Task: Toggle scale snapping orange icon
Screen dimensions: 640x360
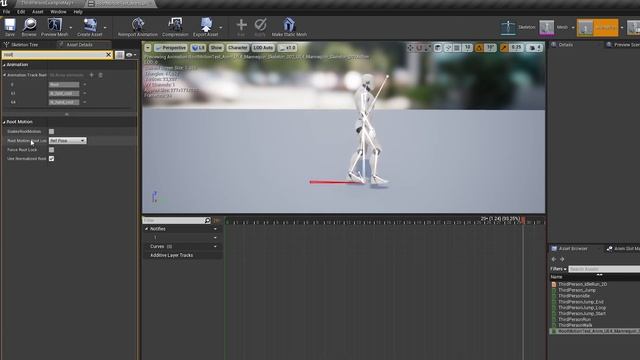Action: 504,48
